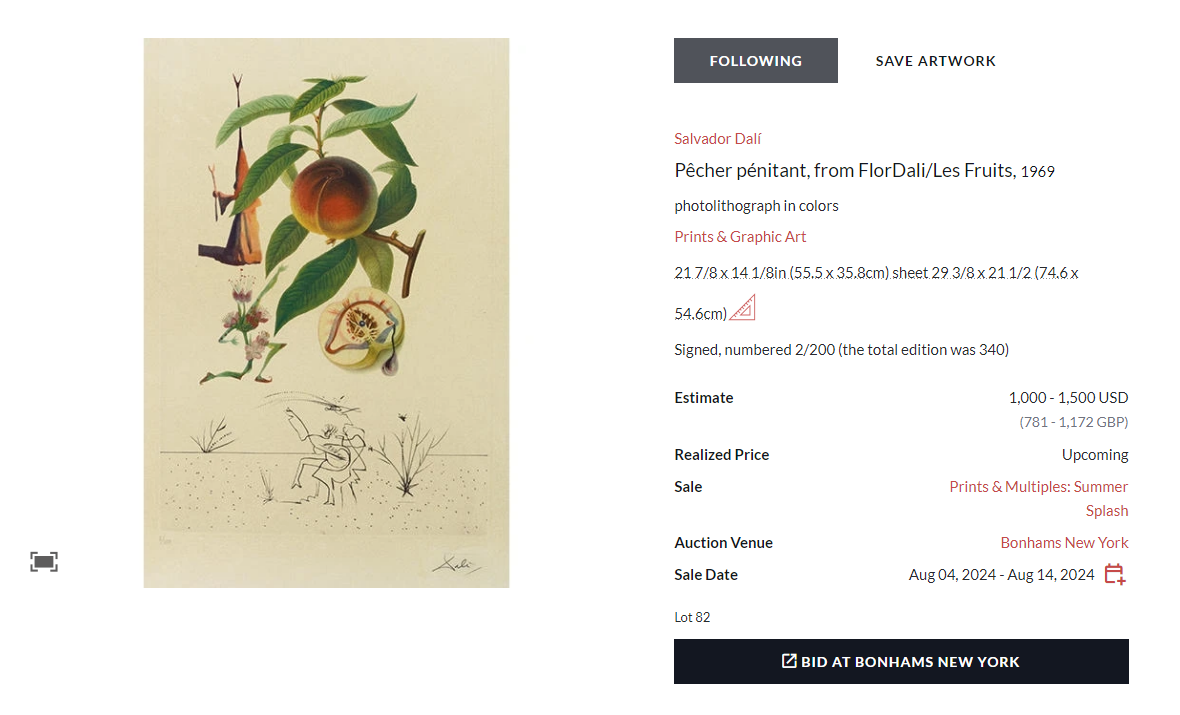This screenshot has width=1180, height=715.
Task: Click the ruler icon beside the dimensions
Action: coord(742,308)
